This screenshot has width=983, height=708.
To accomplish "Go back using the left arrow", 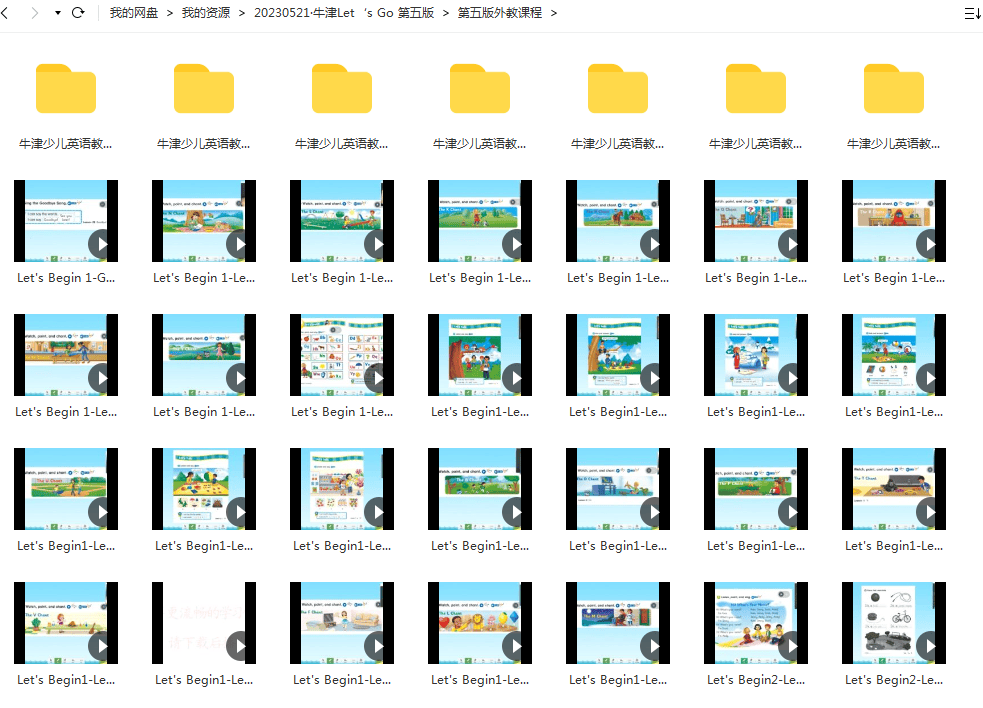I will [x=5, y=13].
